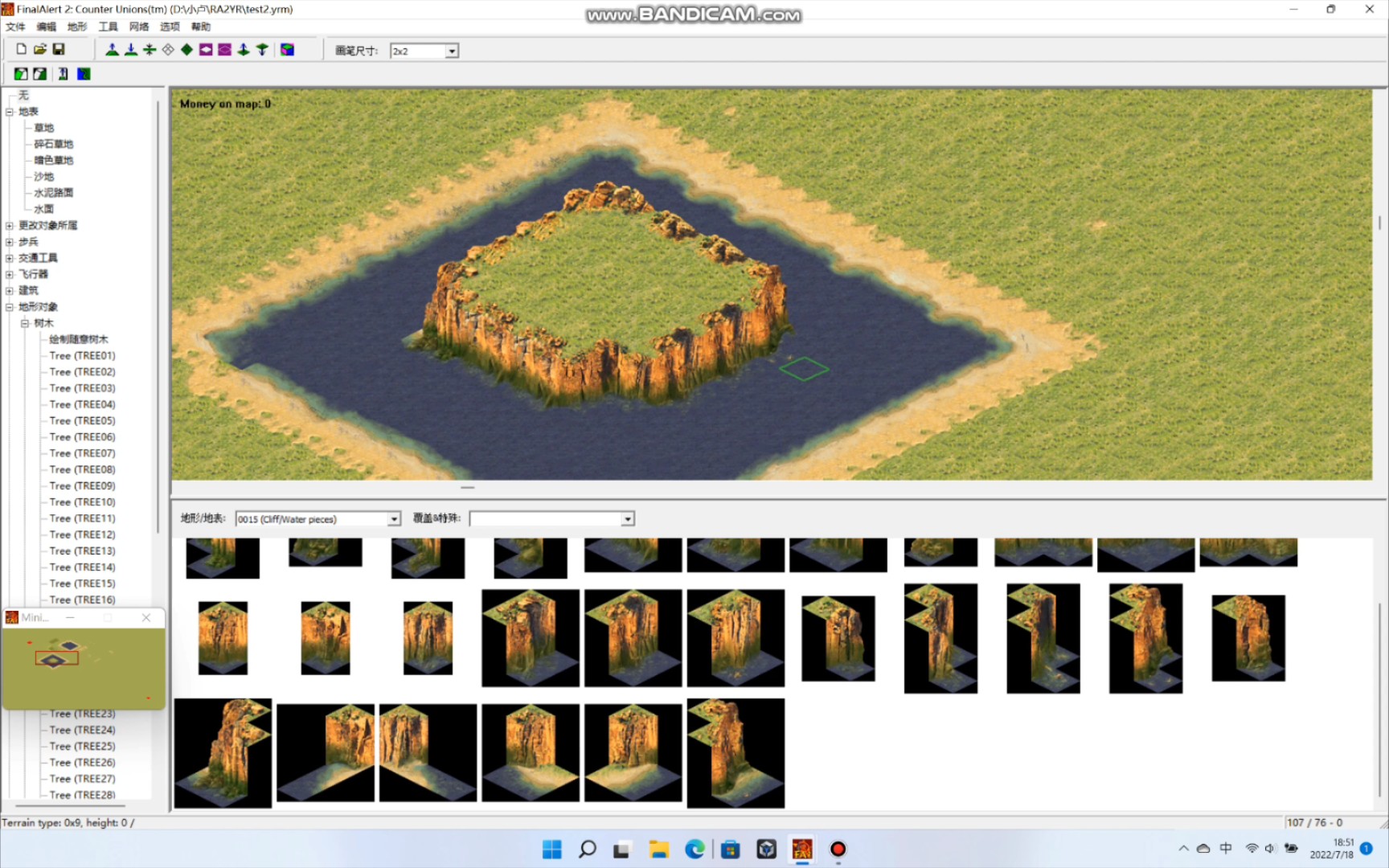This screenshot has height=868, width=1389.
Task: Select the lower single tile tool
Action: click(262, 50)
